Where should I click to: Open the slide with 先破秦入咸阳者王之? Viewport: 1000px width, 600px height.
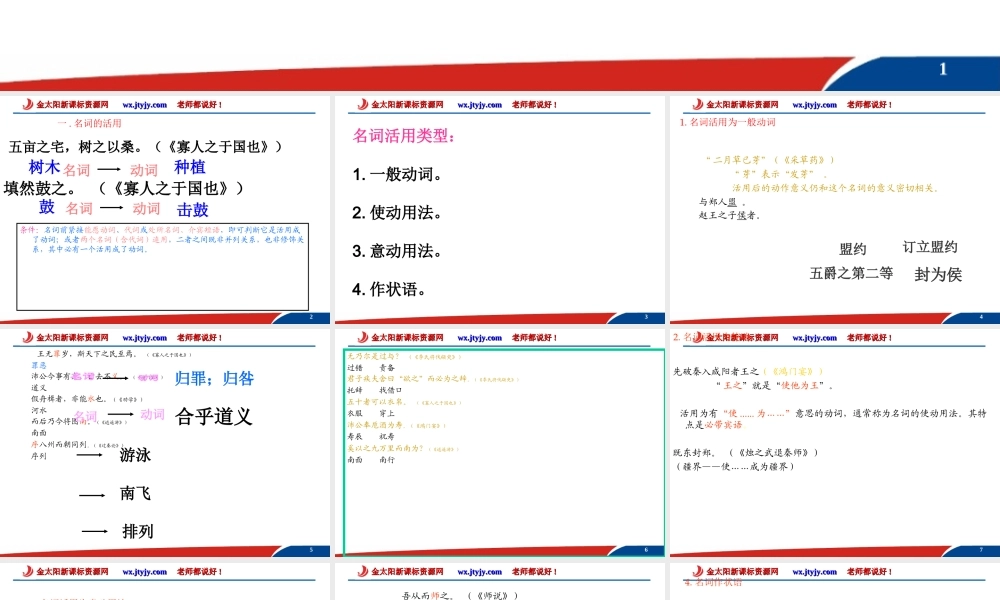tap(834, 443)
